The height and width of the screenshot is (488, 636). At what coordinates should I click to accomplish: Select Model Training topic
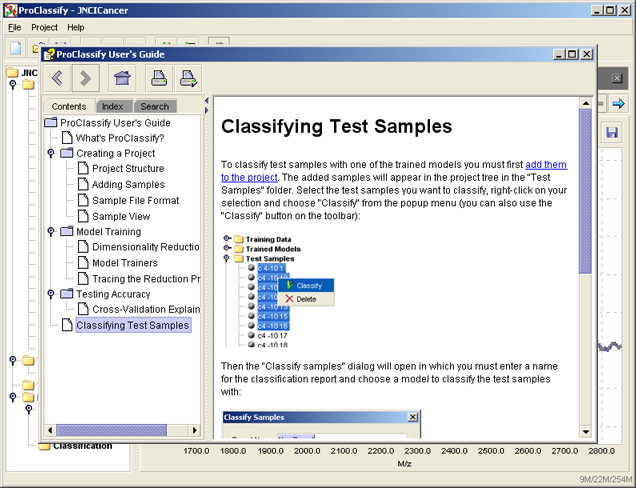(109, 232)
